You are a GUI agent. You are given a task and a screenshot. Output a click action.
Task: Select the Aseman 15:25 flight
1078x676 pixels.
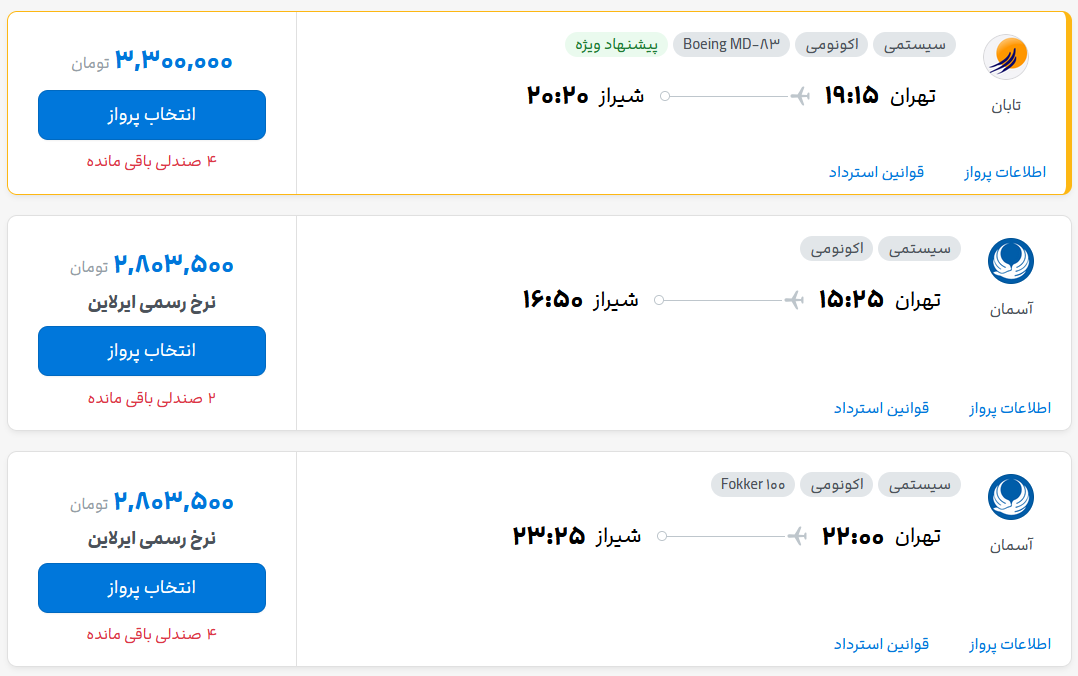[x=152, y=351]
